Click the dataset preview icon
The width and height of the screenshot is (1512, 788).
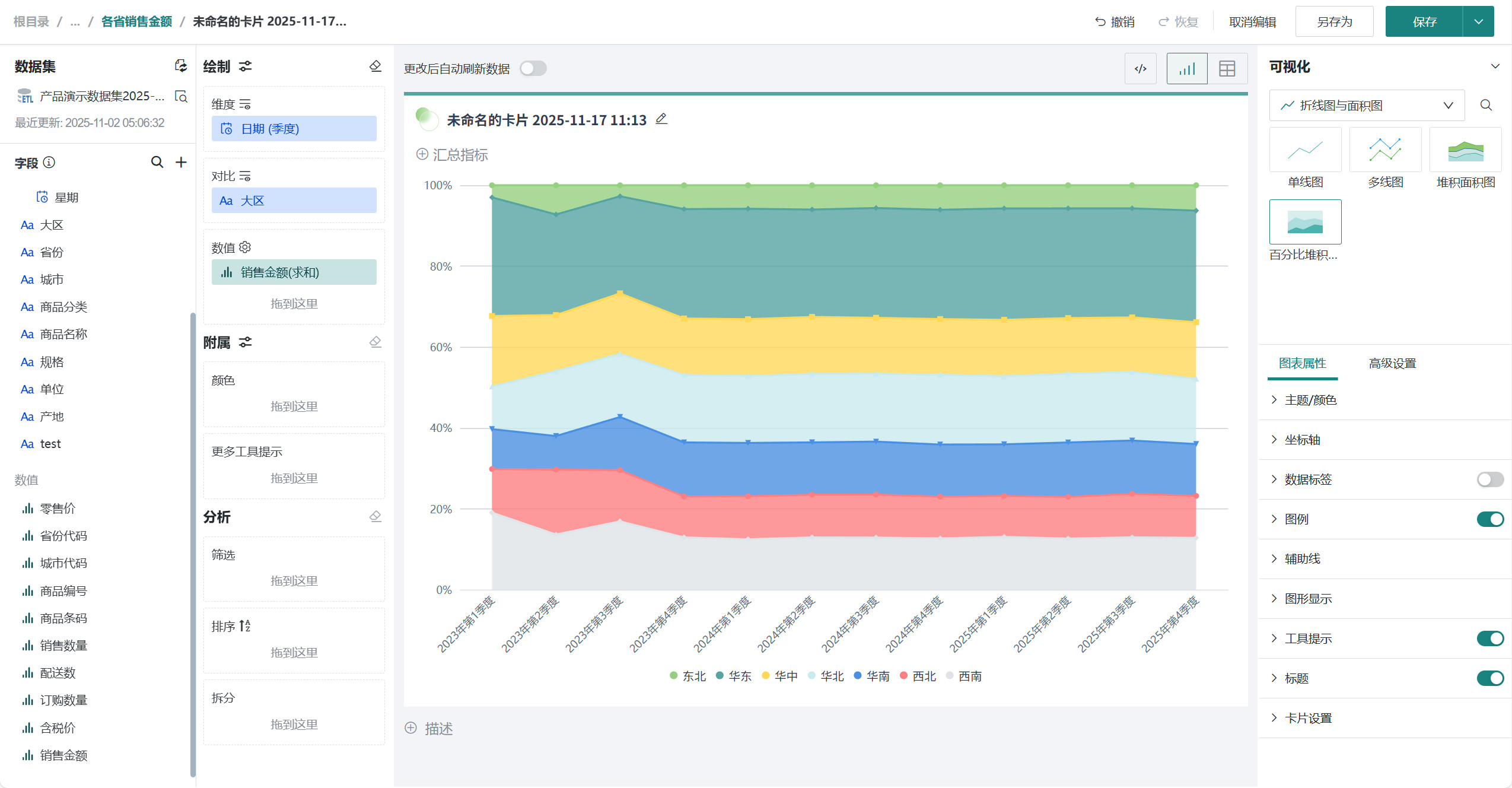181,96
